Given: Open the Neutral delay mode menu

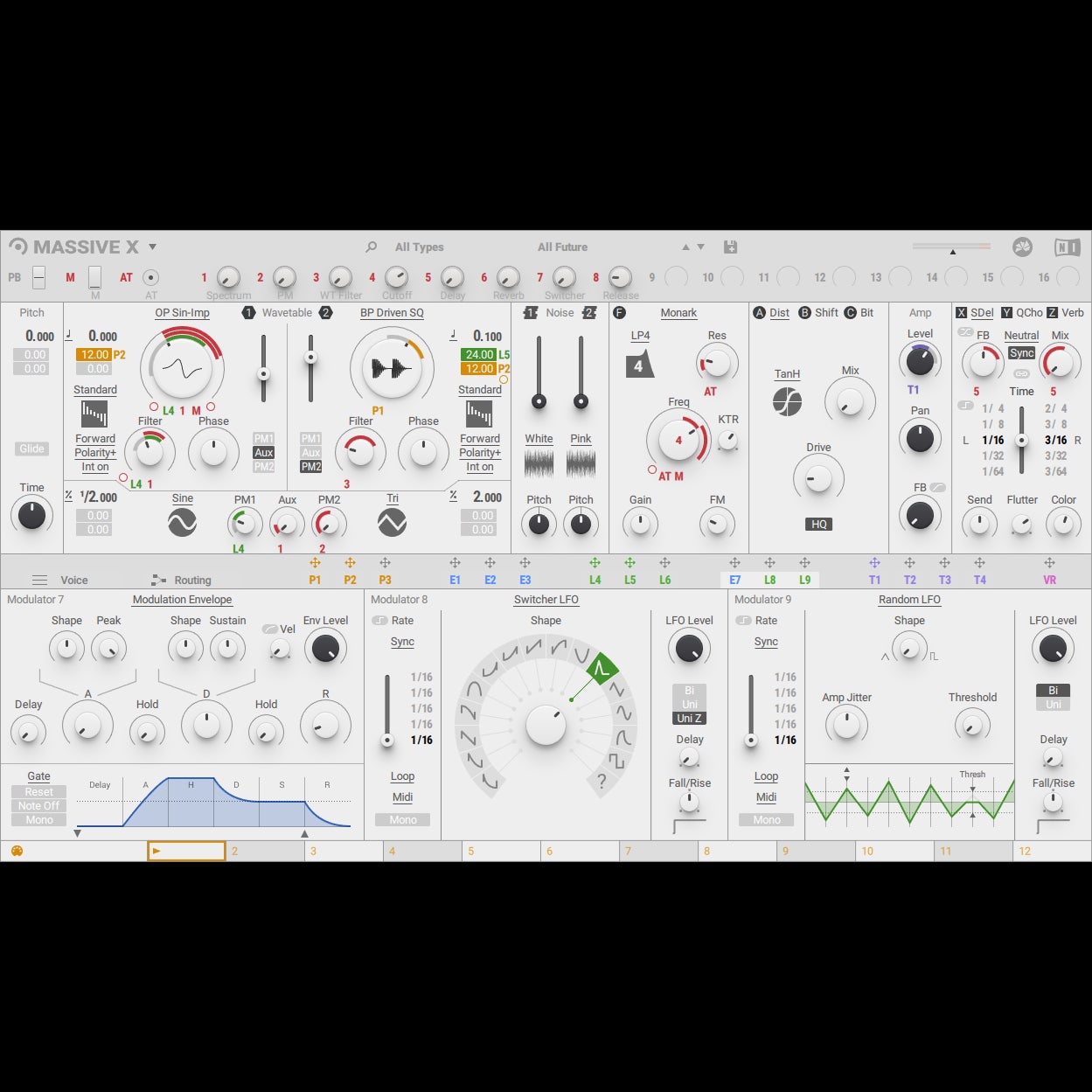Looking at the screenshot, I should pyautogui.click(x=1021, y=336).
